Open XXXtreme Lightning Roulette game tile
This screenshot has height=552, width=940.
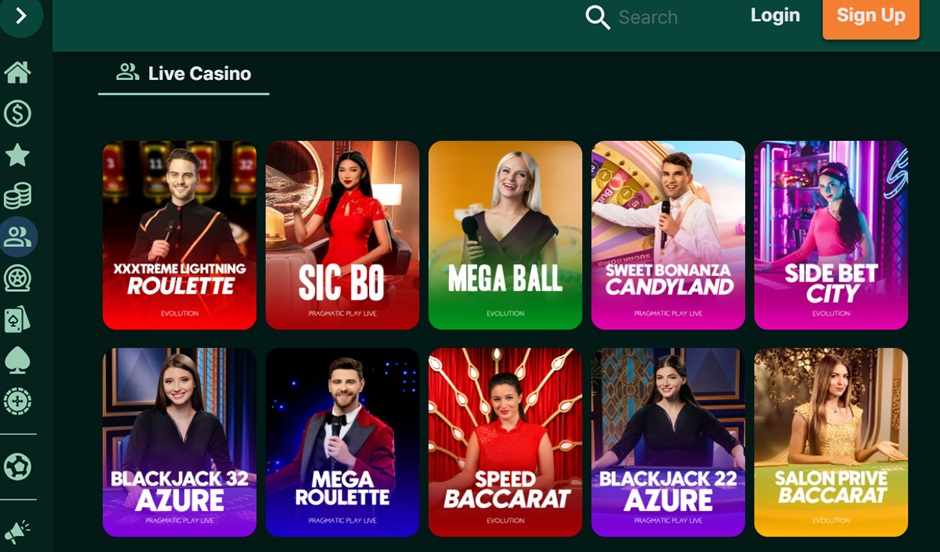(179, 235)
